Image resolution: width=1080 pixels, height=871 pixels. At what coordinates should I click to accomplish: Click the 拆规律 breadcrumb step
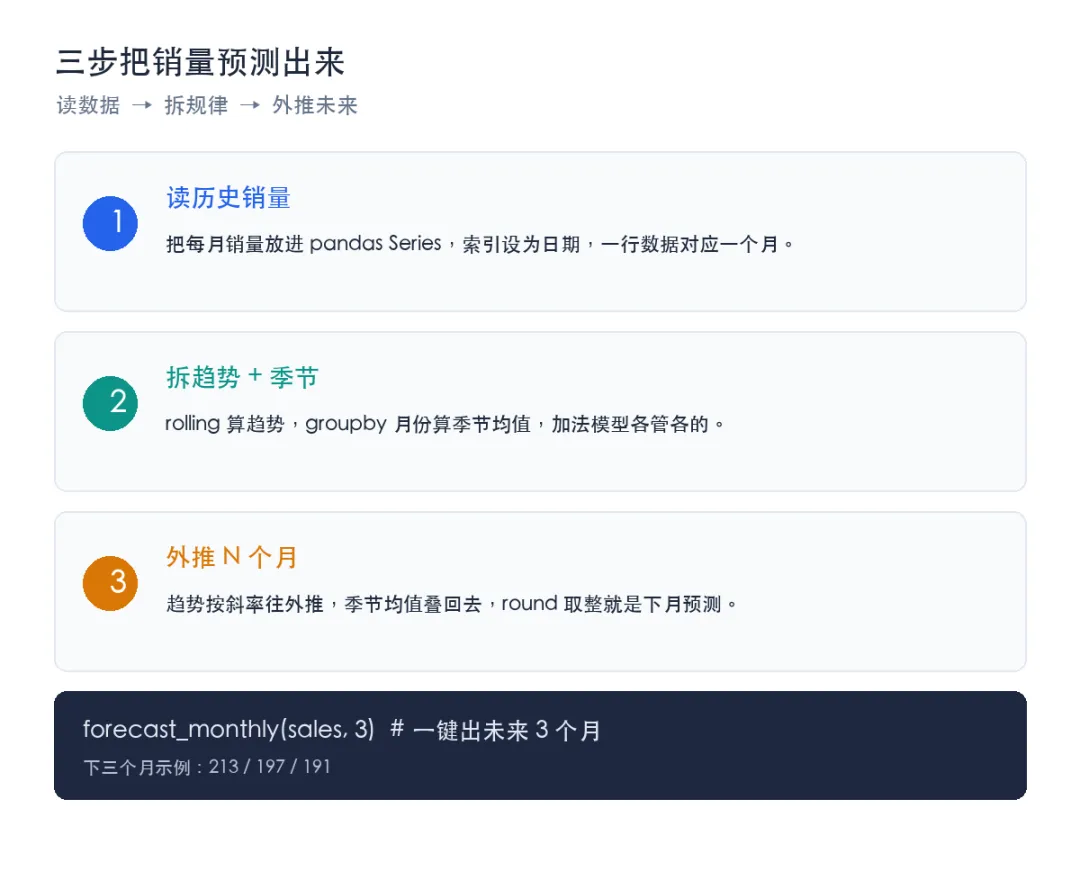tap(196, 105)
